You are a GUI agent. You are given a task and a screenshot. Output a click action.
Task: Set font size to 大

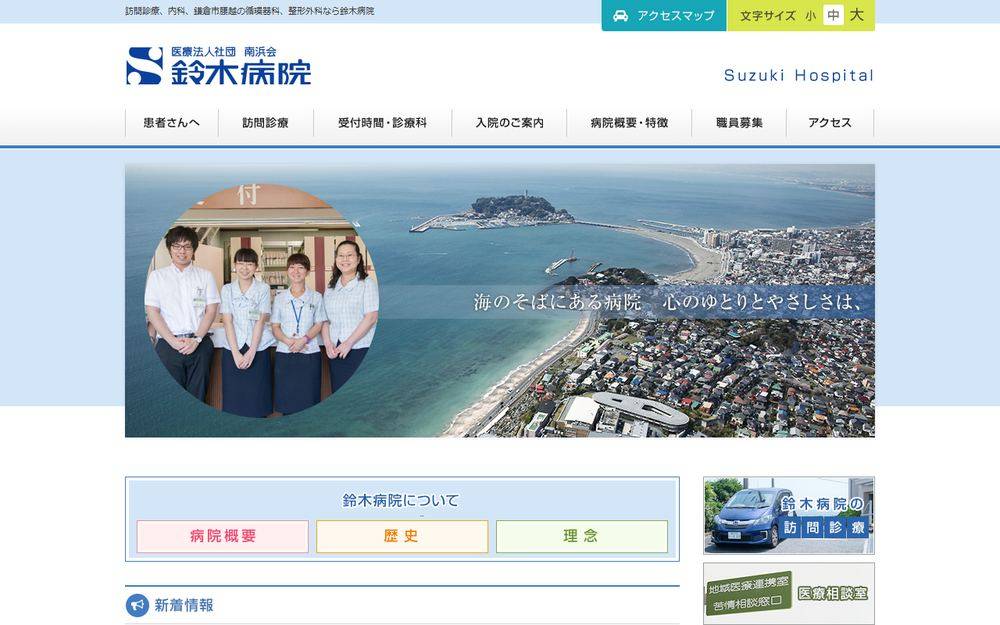[857, 15]
